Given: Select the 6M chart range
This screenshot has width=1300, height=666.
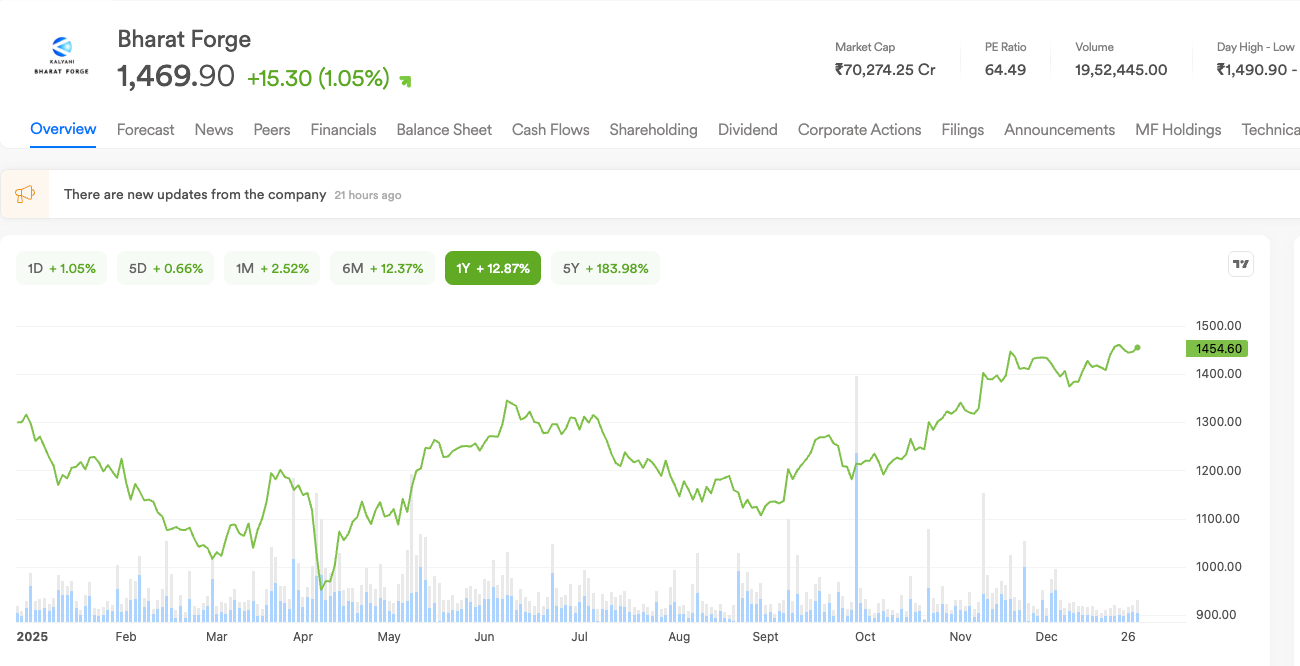Looking at the screenshot, I should tap(382, 268).
